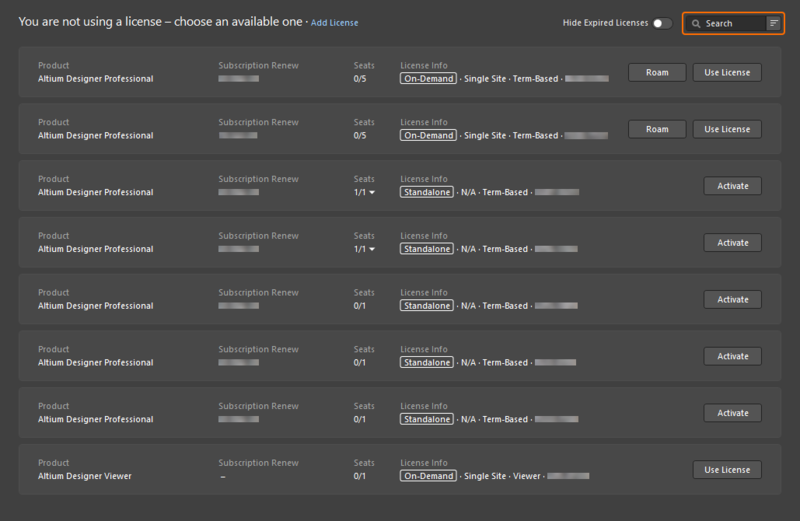Click the Add License link

[x=334, y=23]
